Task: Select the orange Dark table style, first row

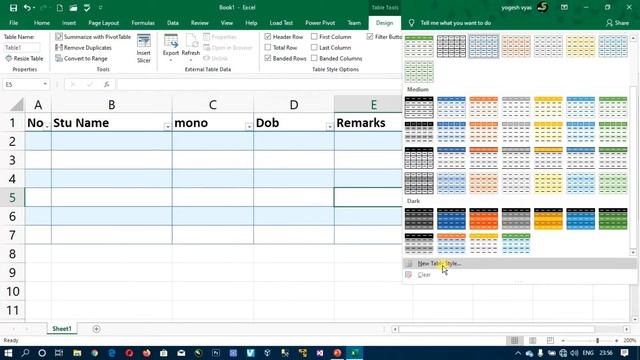Action: click(x=483, y=219)
